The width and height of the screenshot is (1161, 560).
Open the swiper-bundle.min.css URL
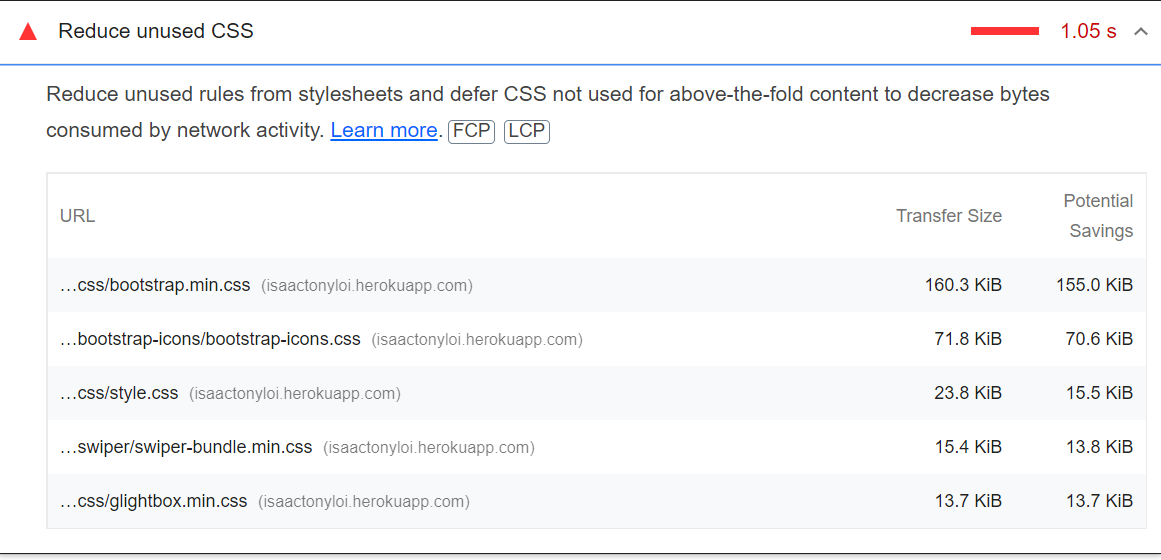186,447
